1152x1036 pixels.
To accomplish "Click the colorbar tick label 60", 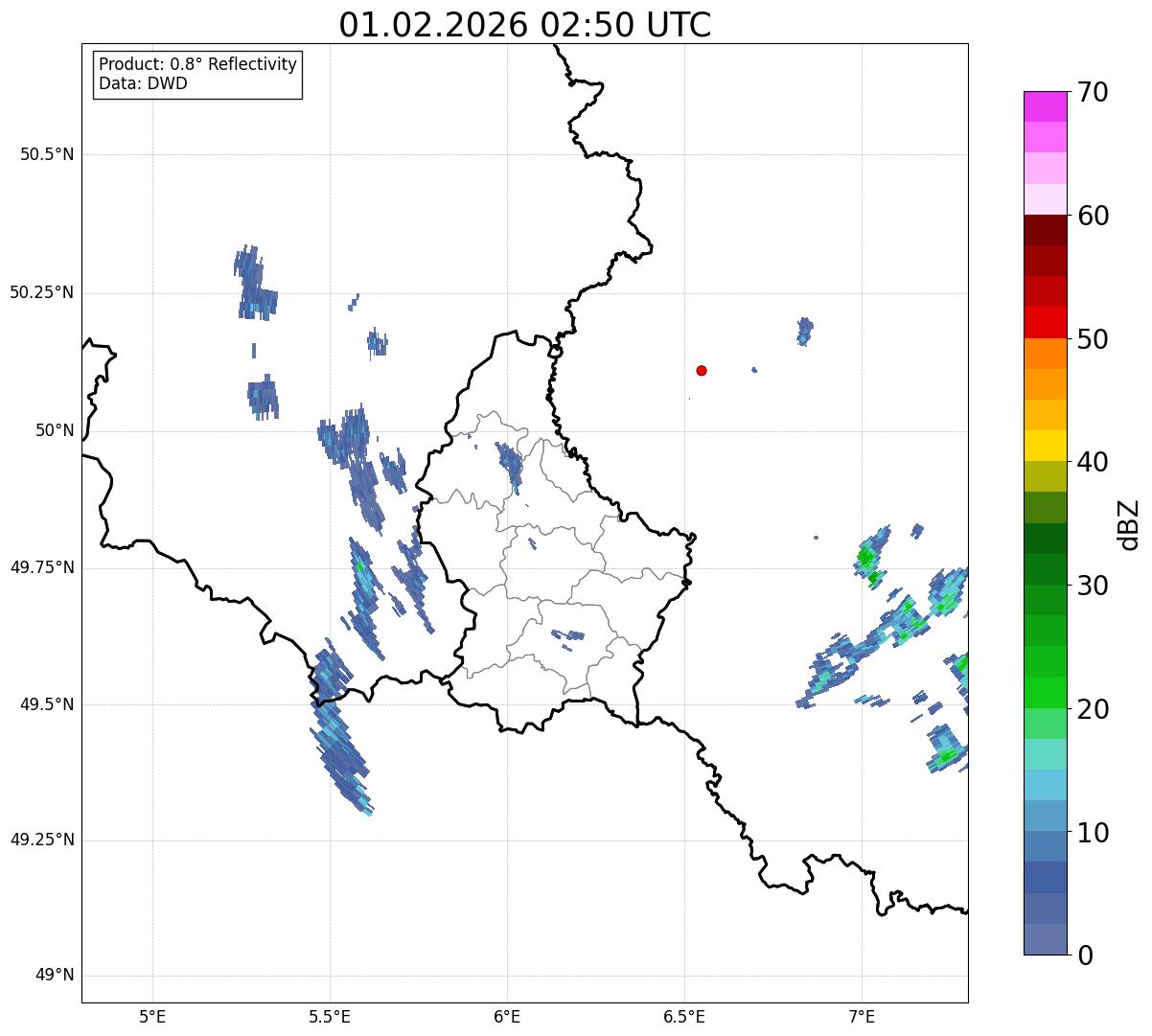I will [1093, 216].
